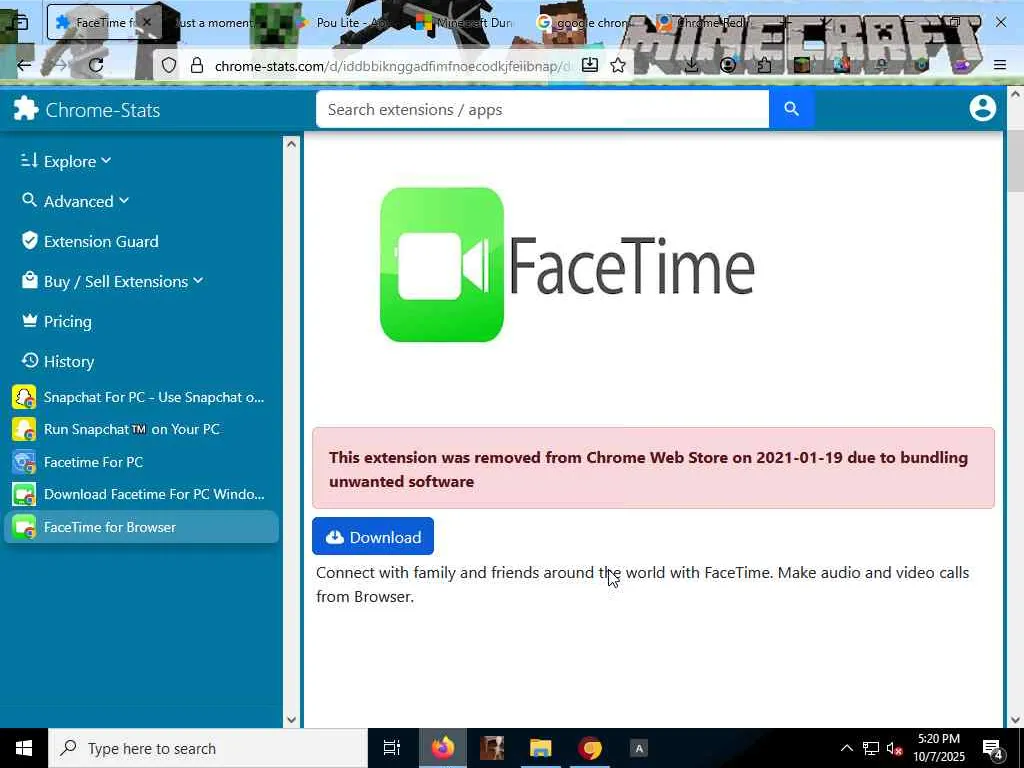
Task: Click the 'Connect with family and friends' description
Action: tap(643, 584)
